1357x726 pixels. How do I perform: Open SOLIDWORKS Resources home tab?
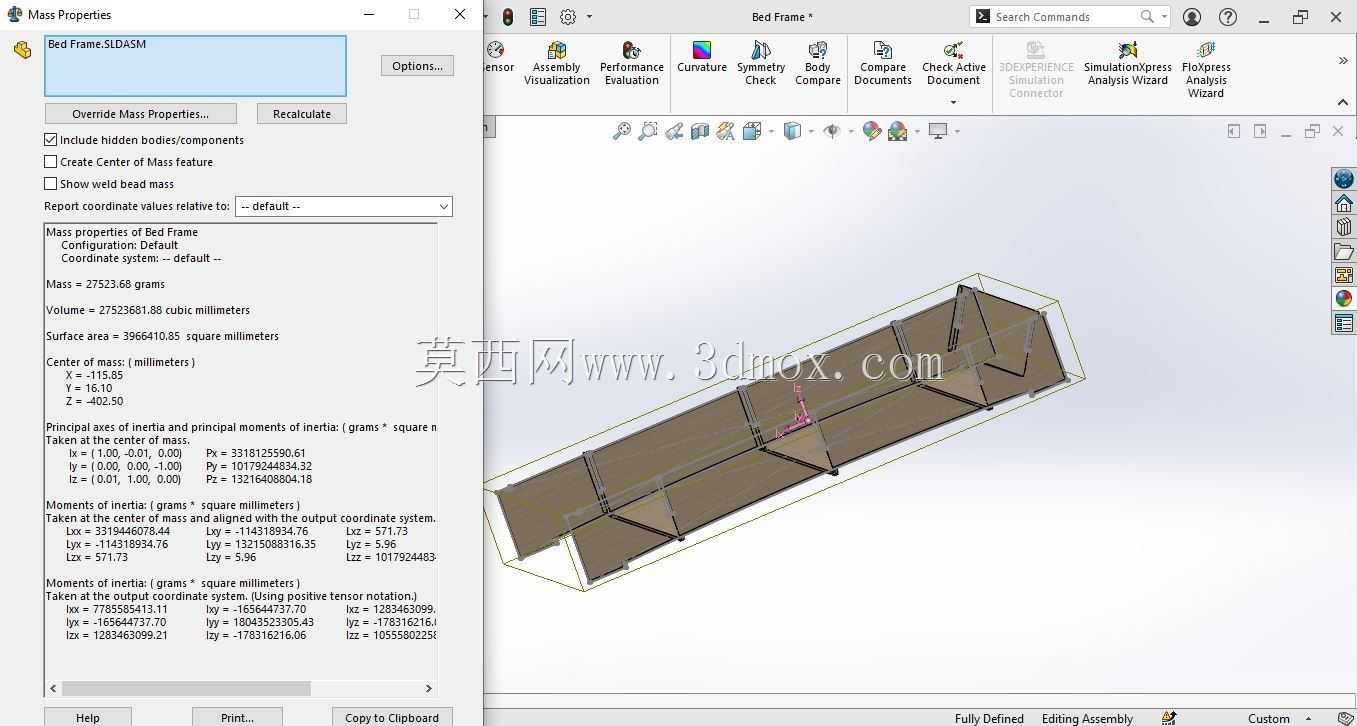coord(1343,203)
